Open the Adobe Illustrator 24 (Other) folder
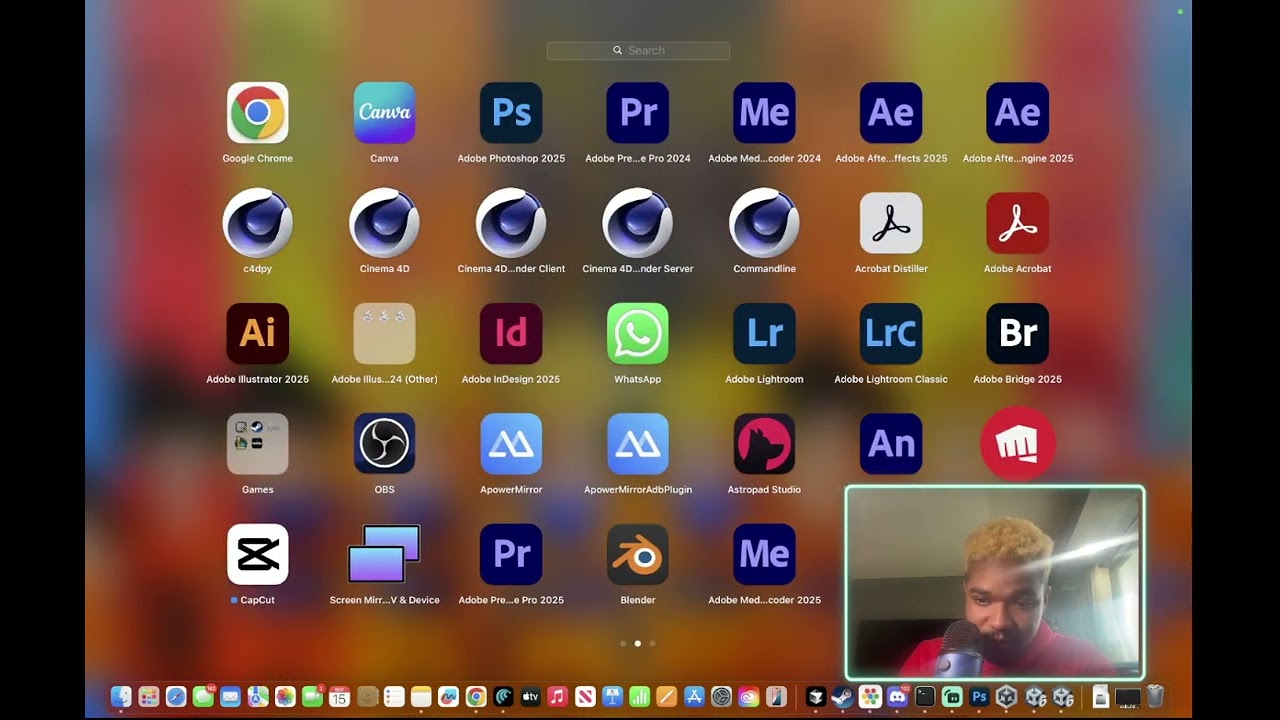 pos(384,334)
